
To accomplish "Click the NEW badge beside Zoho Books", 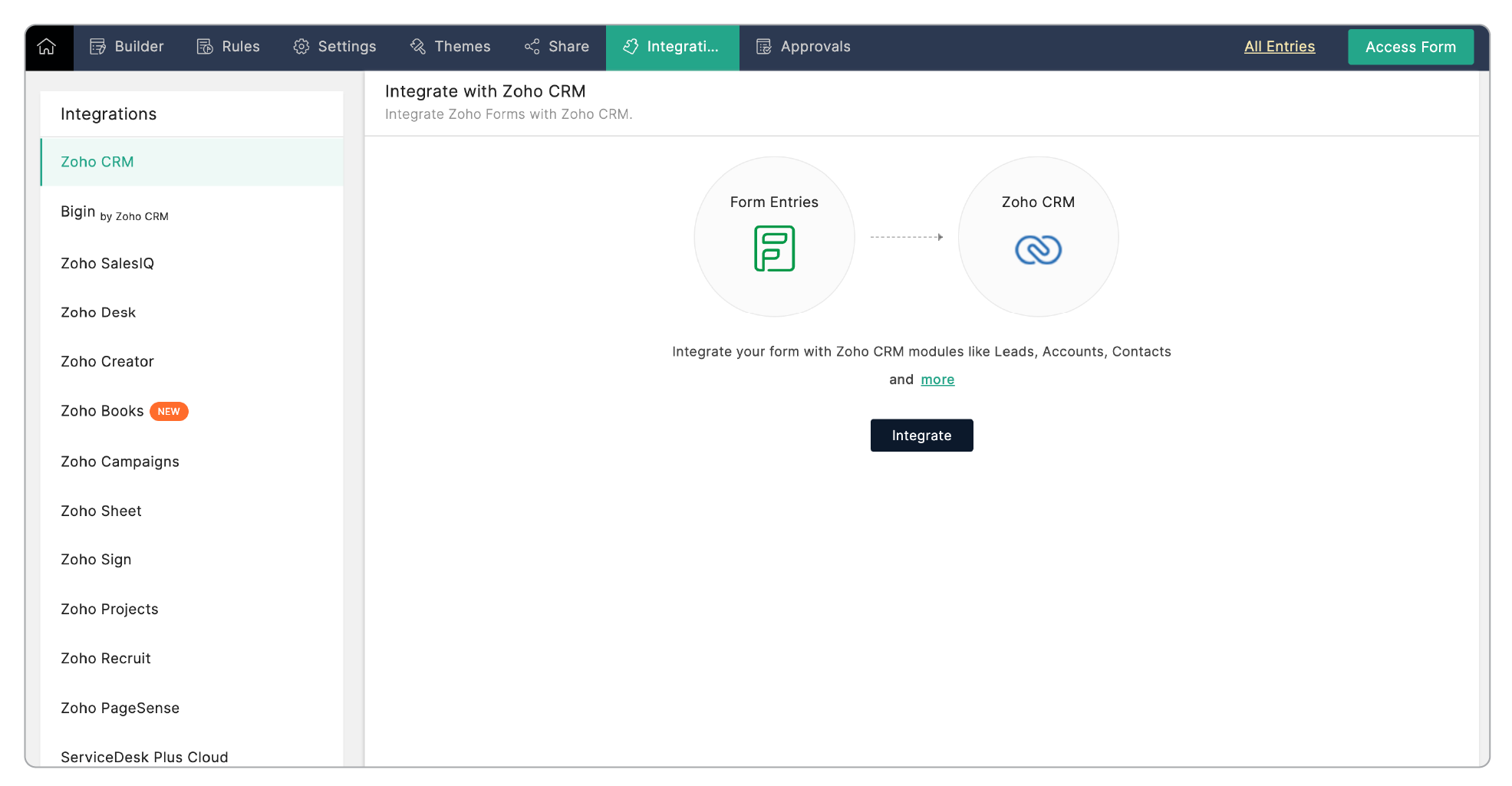I will (169, 411).
